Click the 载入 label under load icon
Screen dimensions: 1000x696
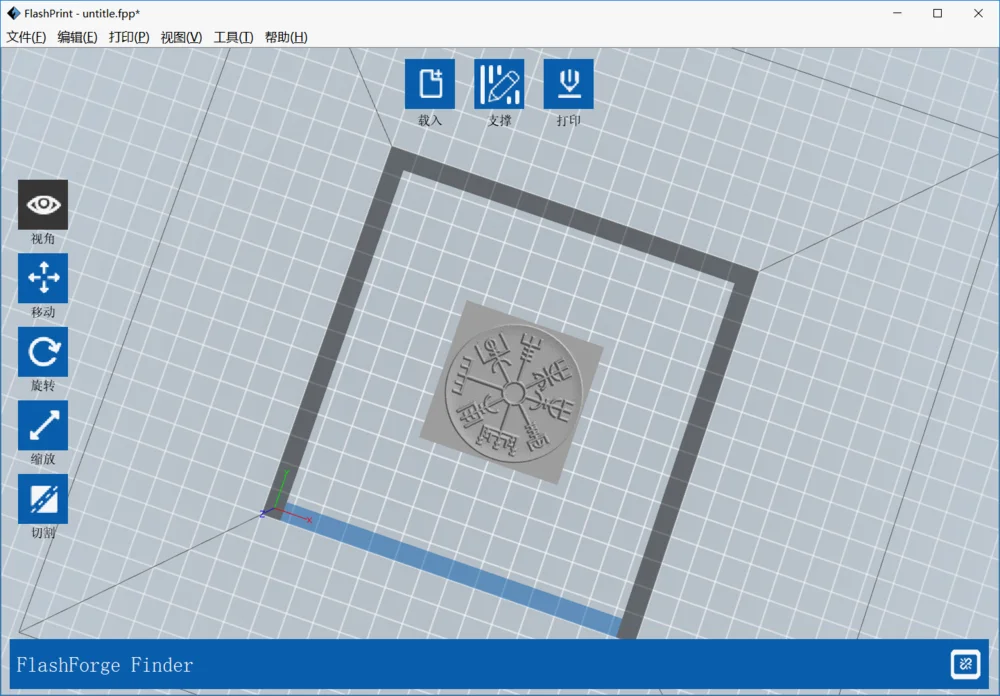pyautogui.click(x=430, y=121)
